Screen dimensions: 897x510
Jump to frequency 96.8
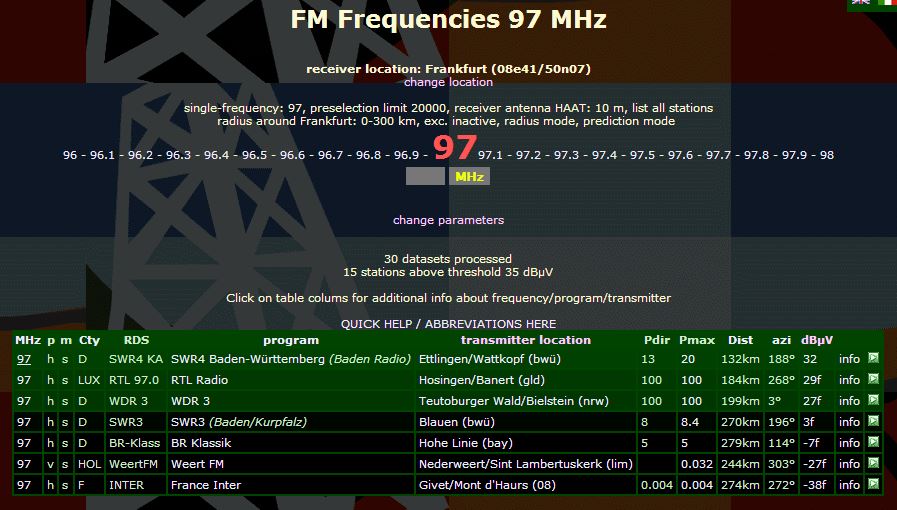tap(368, 155)
